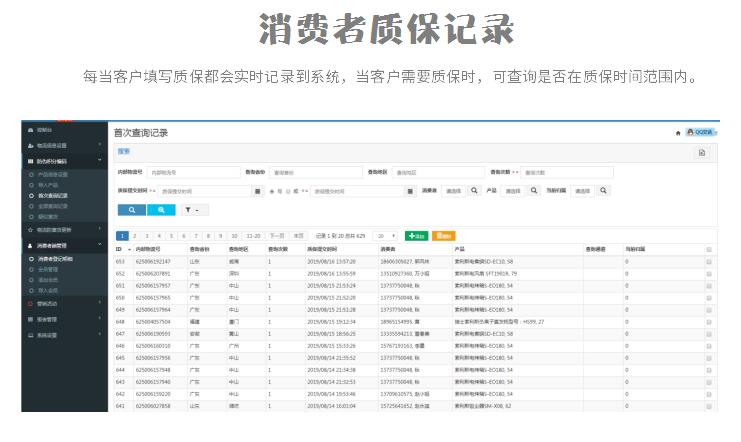Open the page size 20 dropdown
The width and height of the screenshot is (741, 442).
pyautogui.click(x=385, y=236)
